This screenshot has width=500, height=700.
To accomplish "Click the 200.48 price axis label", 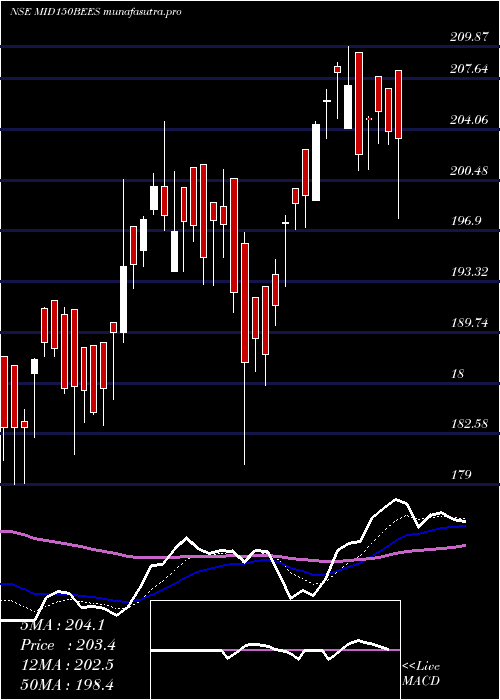I will 469,171.
